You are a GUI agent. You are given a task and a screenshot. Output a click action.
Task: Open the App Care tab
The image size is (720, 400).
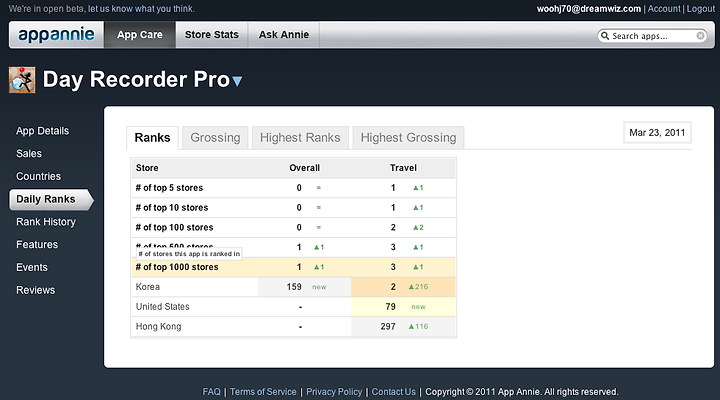click(x=140, y=34)
